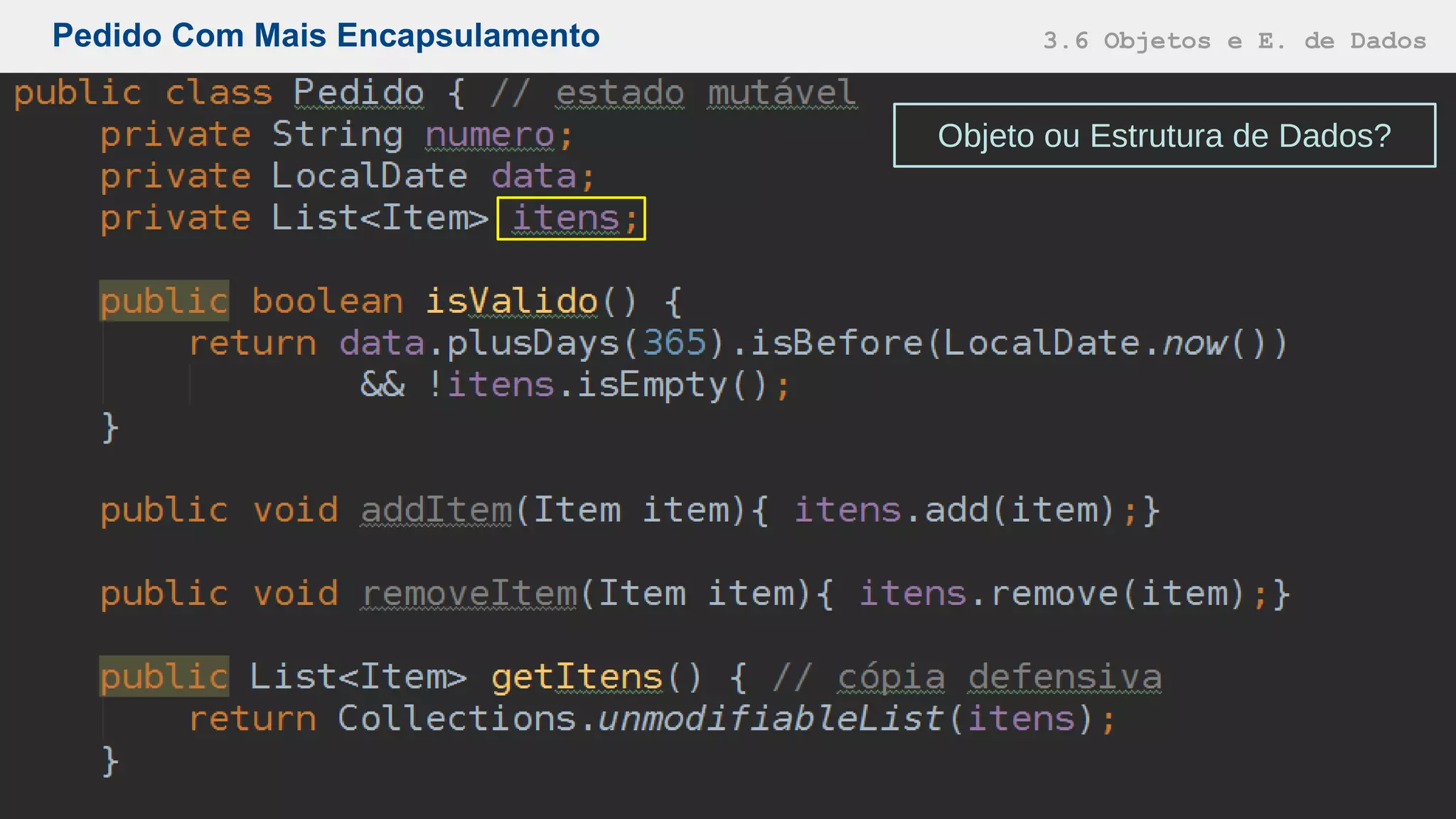
Task: Click the class name 'Pedido' in the declaration
Action: [x=359, y=93]
